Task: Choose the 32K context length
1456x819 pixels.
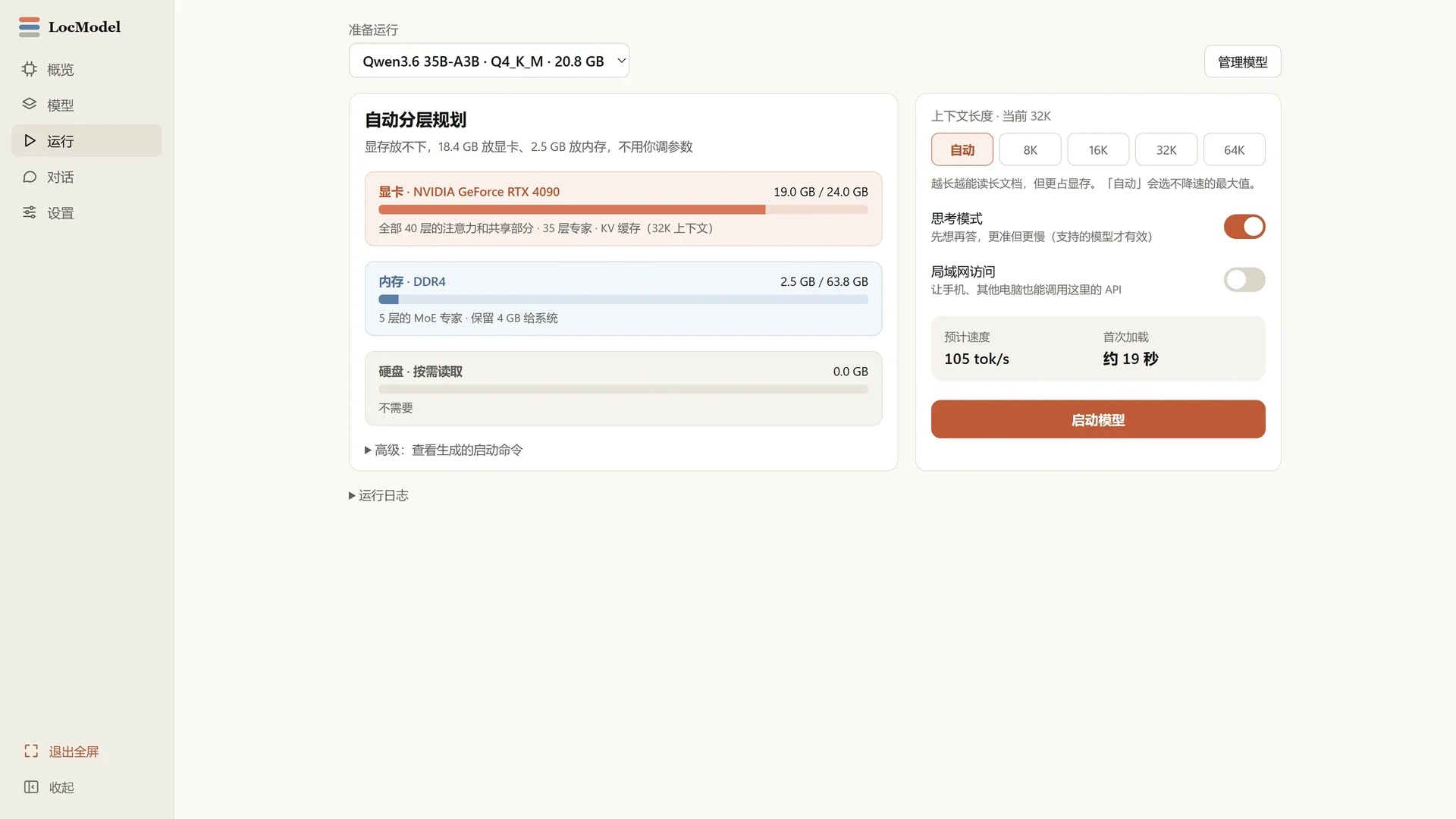Action: pyautogui.click(x=1166, y=149)
